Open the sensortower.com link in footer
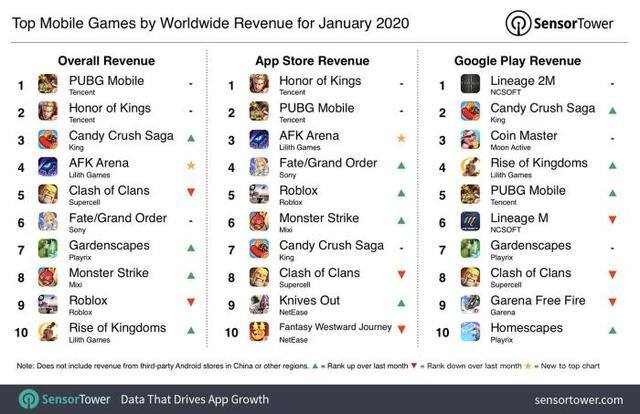 (x=579, y=400)
